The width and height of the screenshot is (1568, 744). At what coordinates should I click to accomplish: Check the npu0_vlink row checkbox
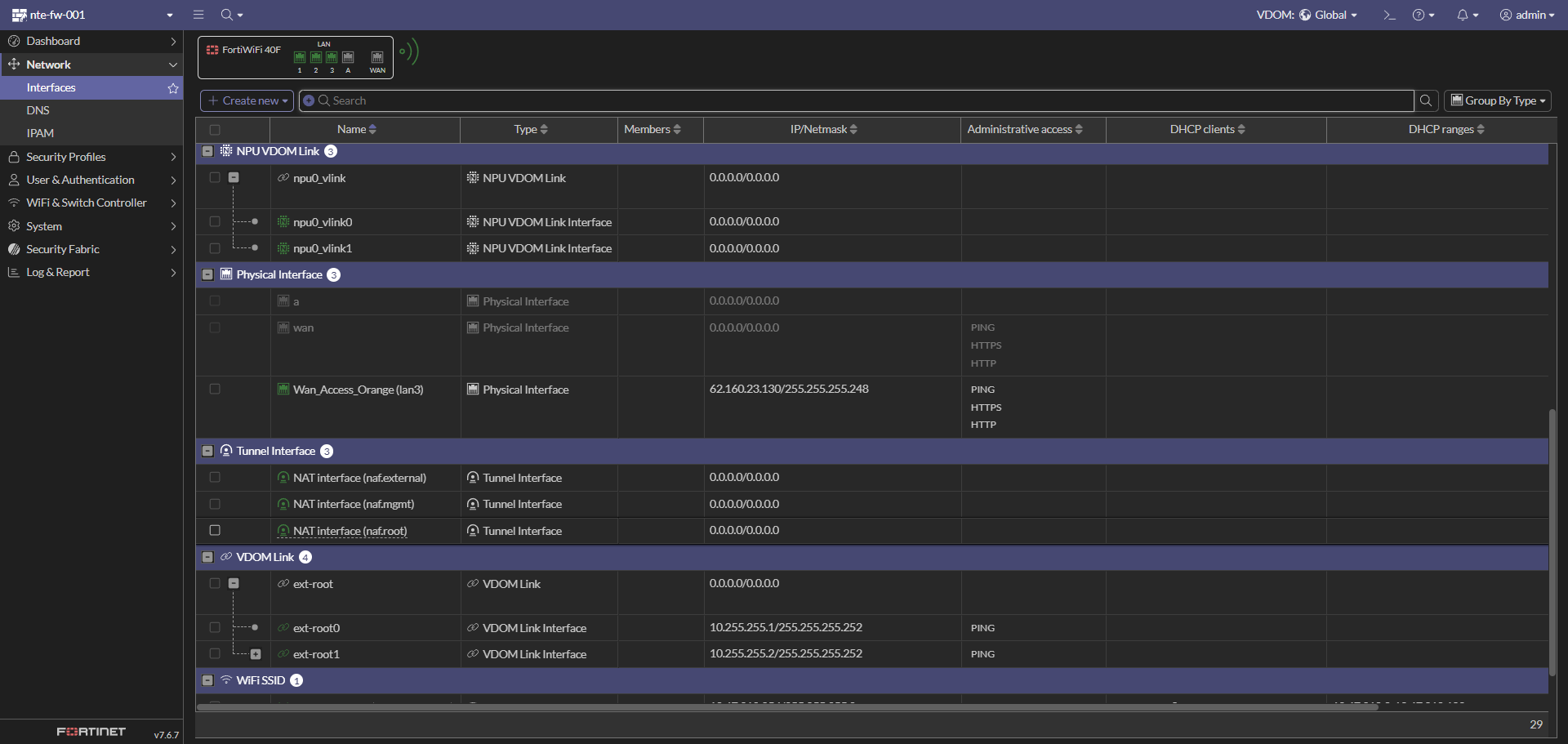coord(215,177)
